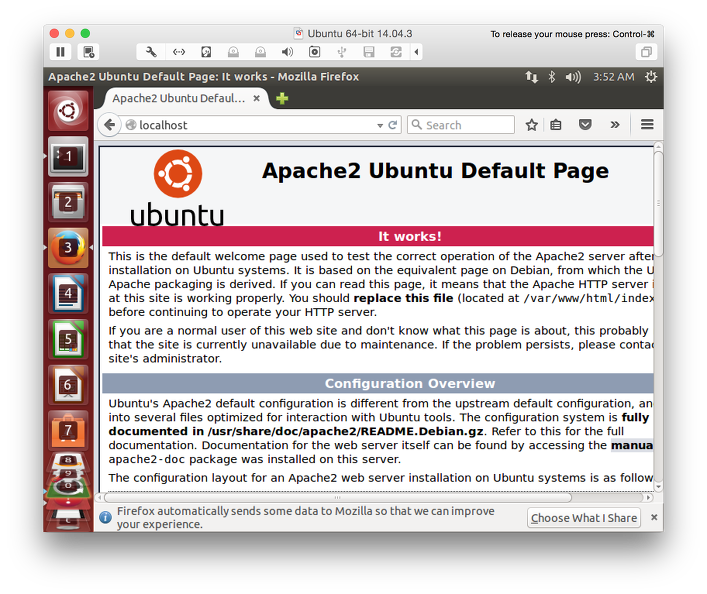Click the "Configuration Overview" heading
707x594 pixels.
410,383
